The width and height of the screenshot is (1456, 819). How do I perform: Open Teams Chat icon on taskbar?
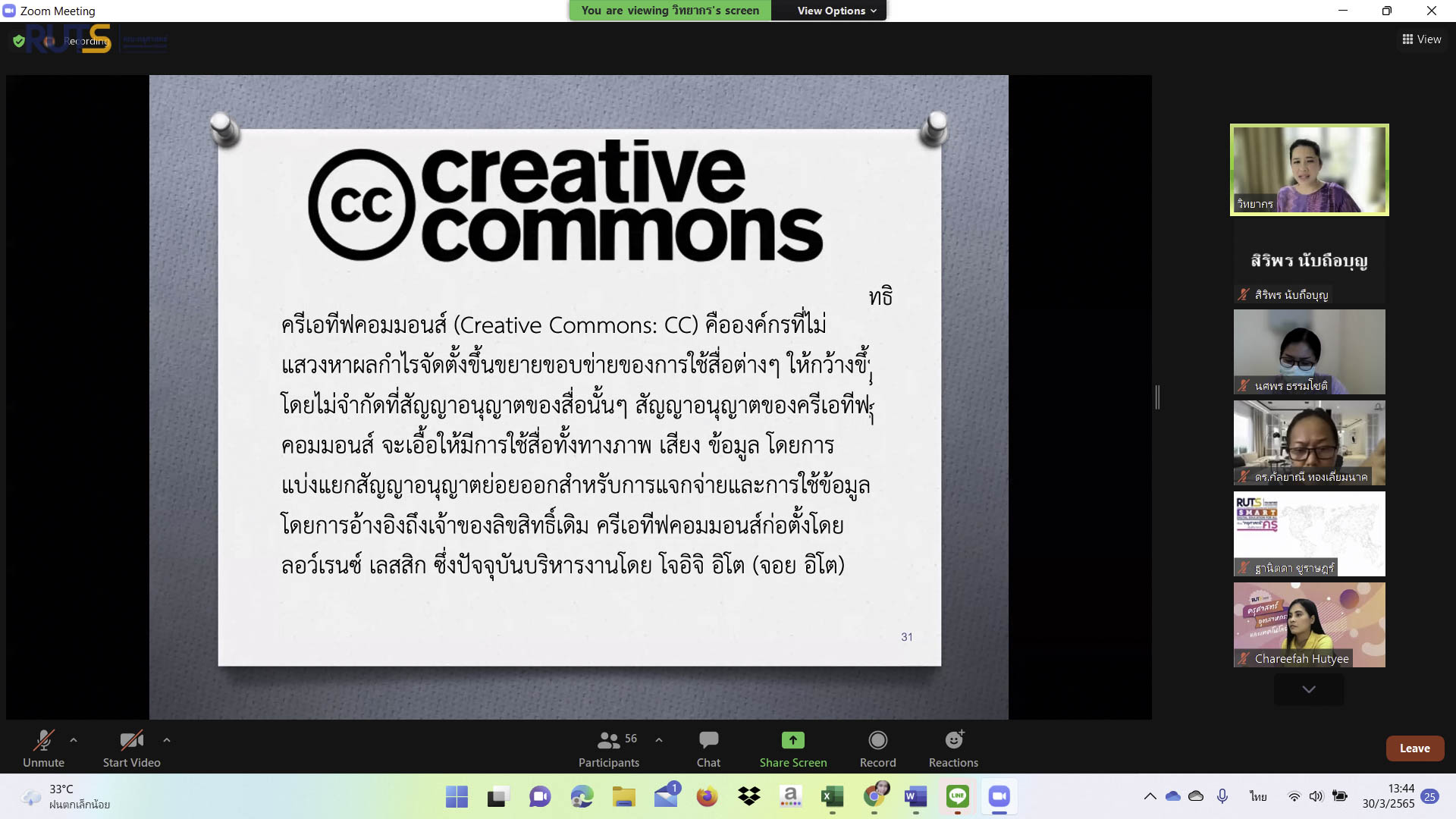point(540,797)
